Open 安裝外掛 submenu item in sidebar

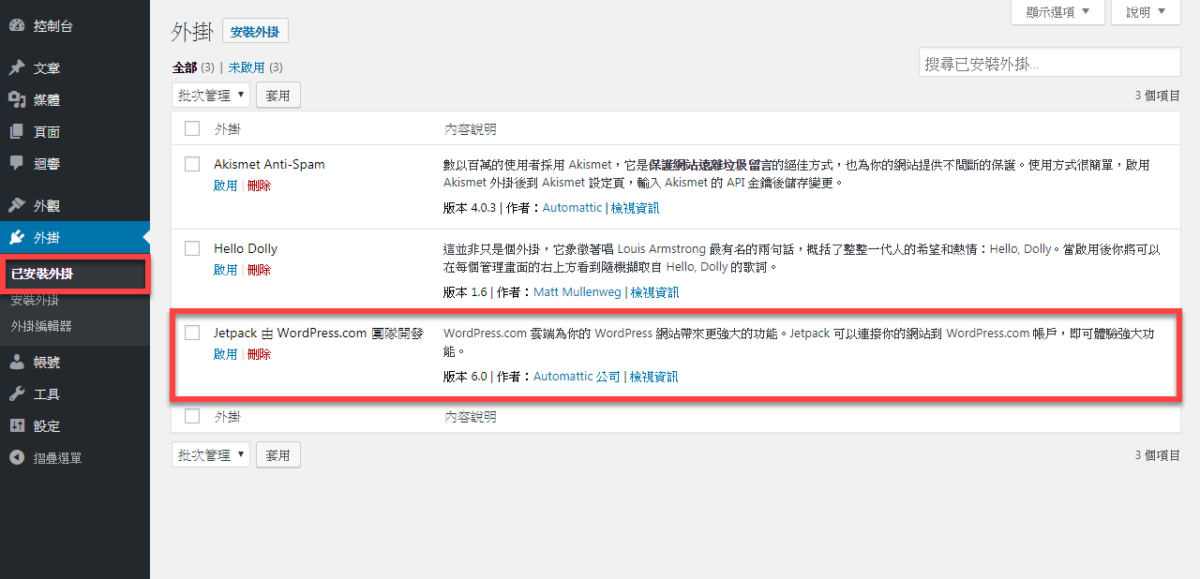tap(35, 300)
